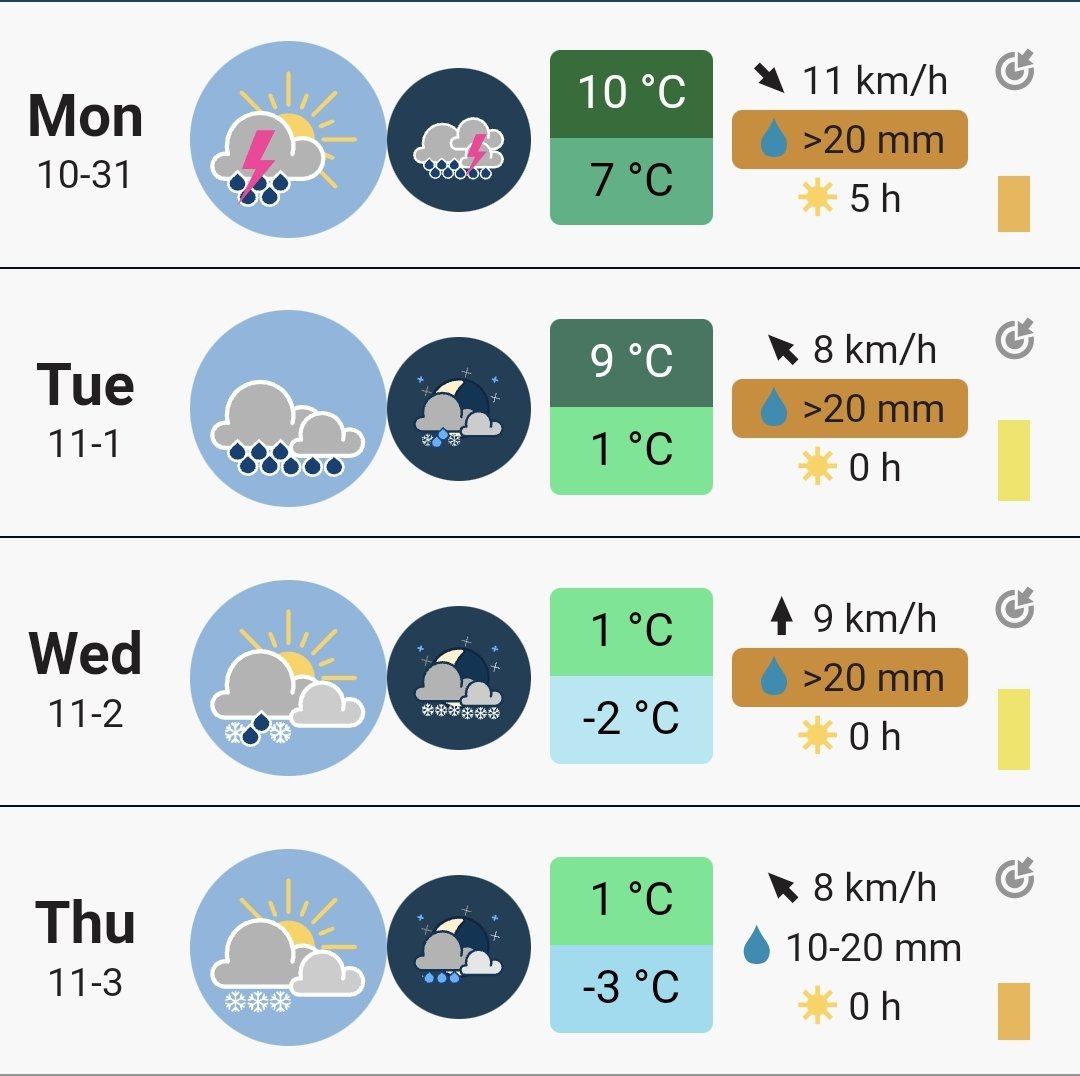Tap Tuesday's >20 mm precipitation badge
Viewport: 1080px width, 1076px height.
pos(849,408)
